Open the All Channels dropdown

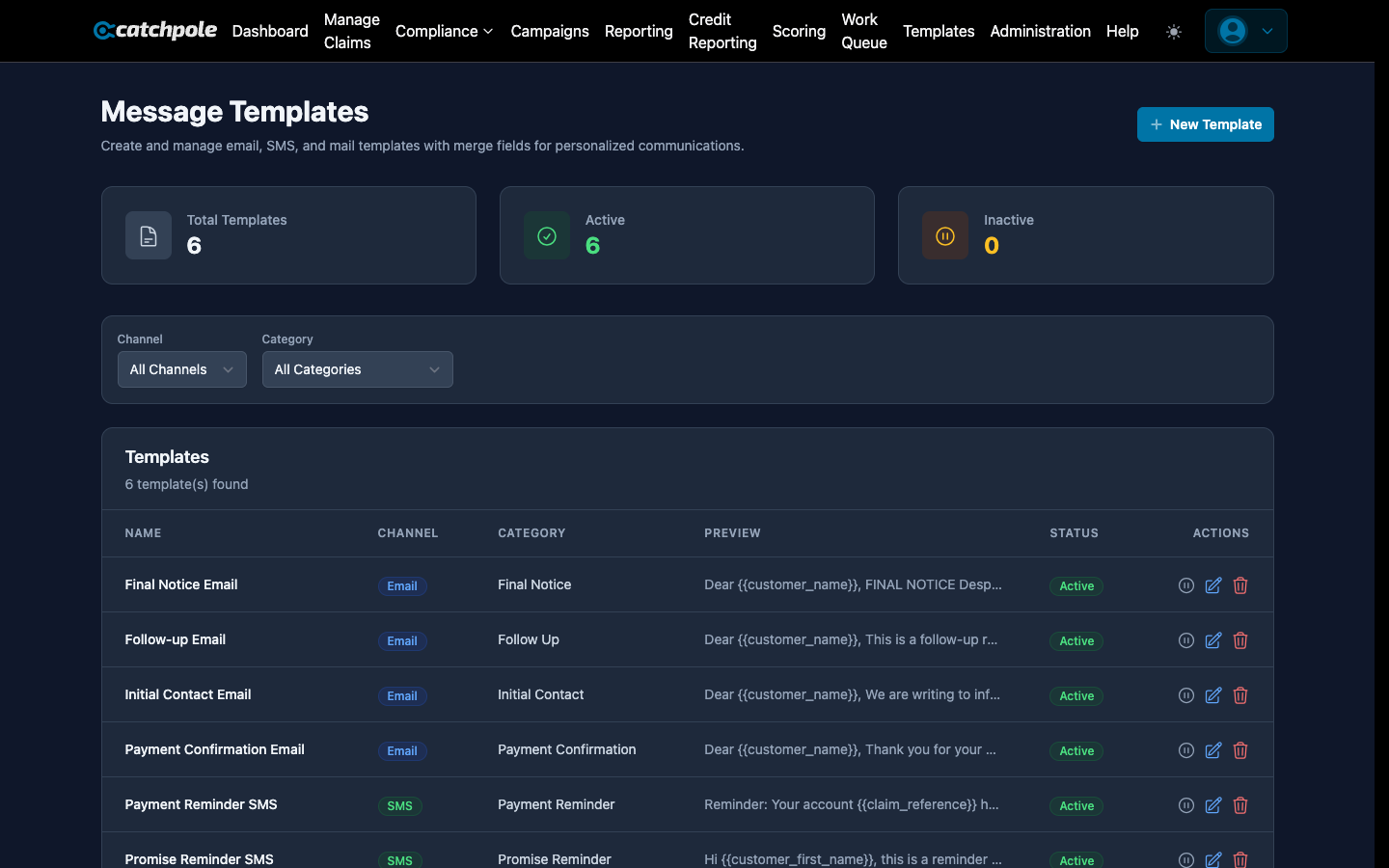pyautogui.click(x=181, y=369)
